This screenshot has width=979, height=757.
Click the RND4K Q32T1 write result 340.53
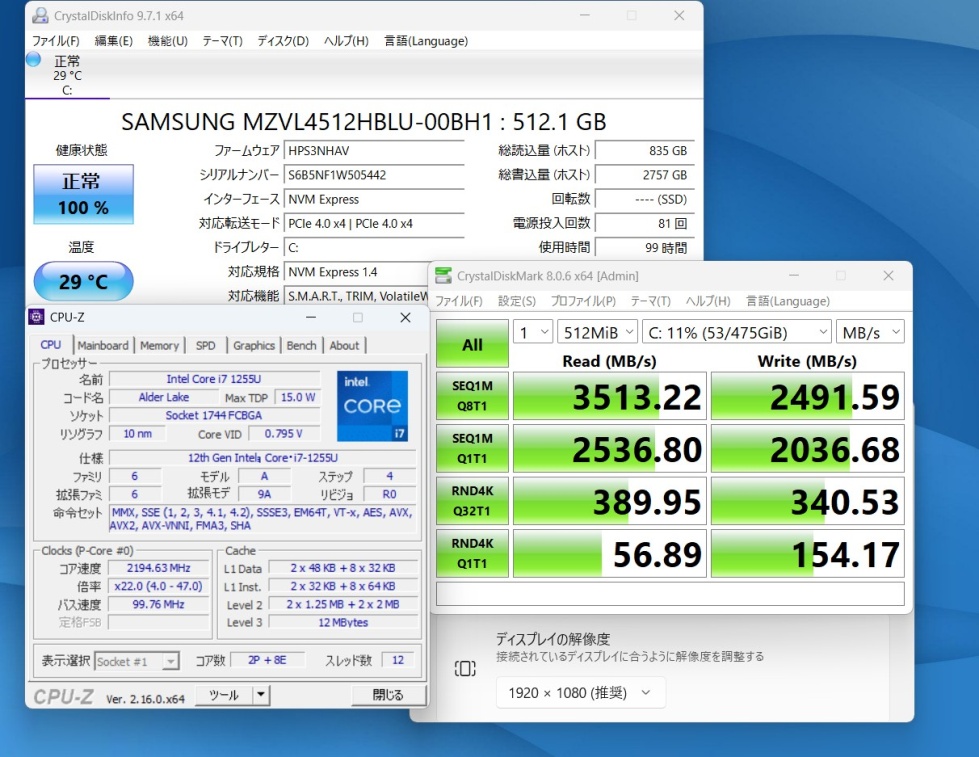[x=808, y=501]
